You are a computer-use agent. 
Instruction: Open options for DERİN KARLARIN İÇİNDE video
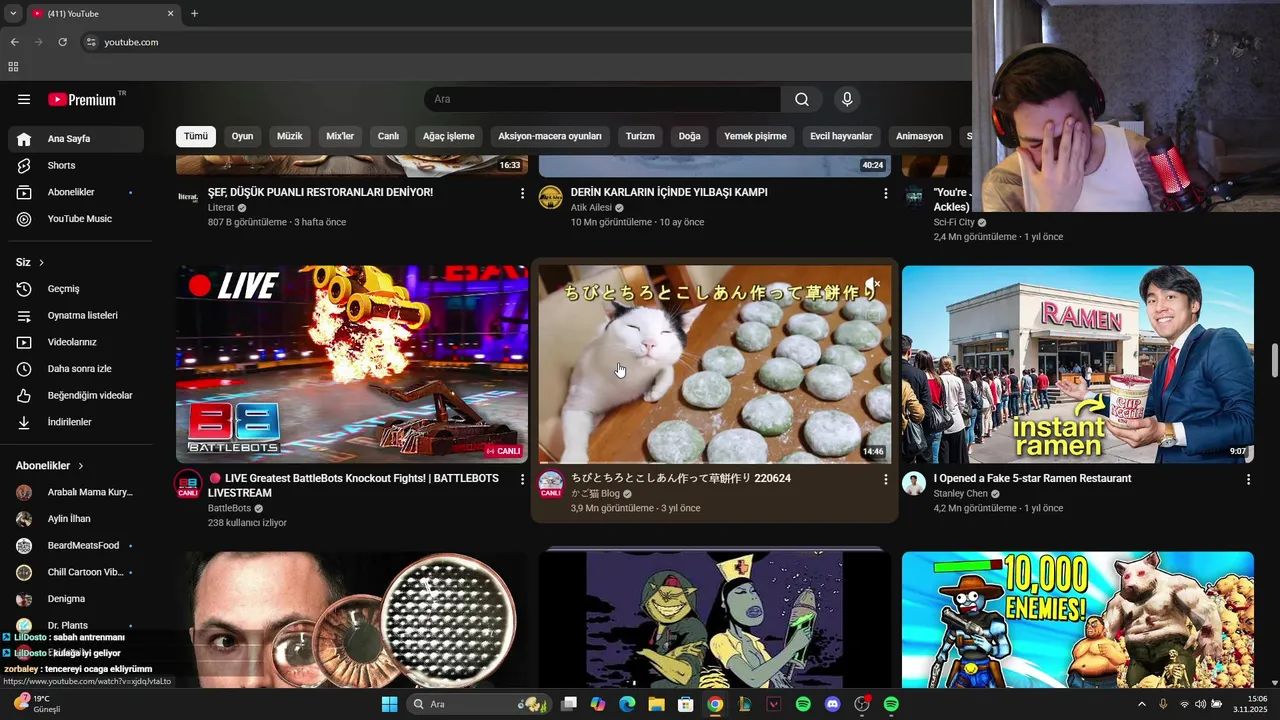pos(885,193)
